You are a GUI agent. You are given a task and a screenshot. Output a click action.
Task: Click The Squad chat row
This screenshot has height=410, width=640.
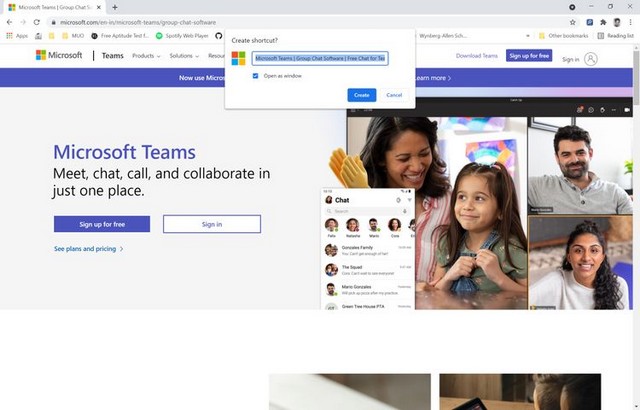click(x=369, y=270)
